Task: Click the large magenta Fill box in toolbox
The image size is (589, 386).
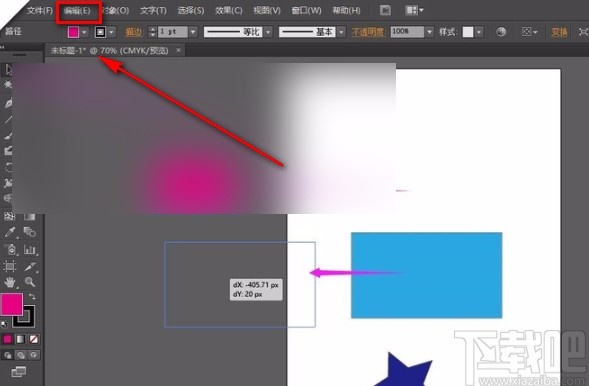Action: point(12,305)
